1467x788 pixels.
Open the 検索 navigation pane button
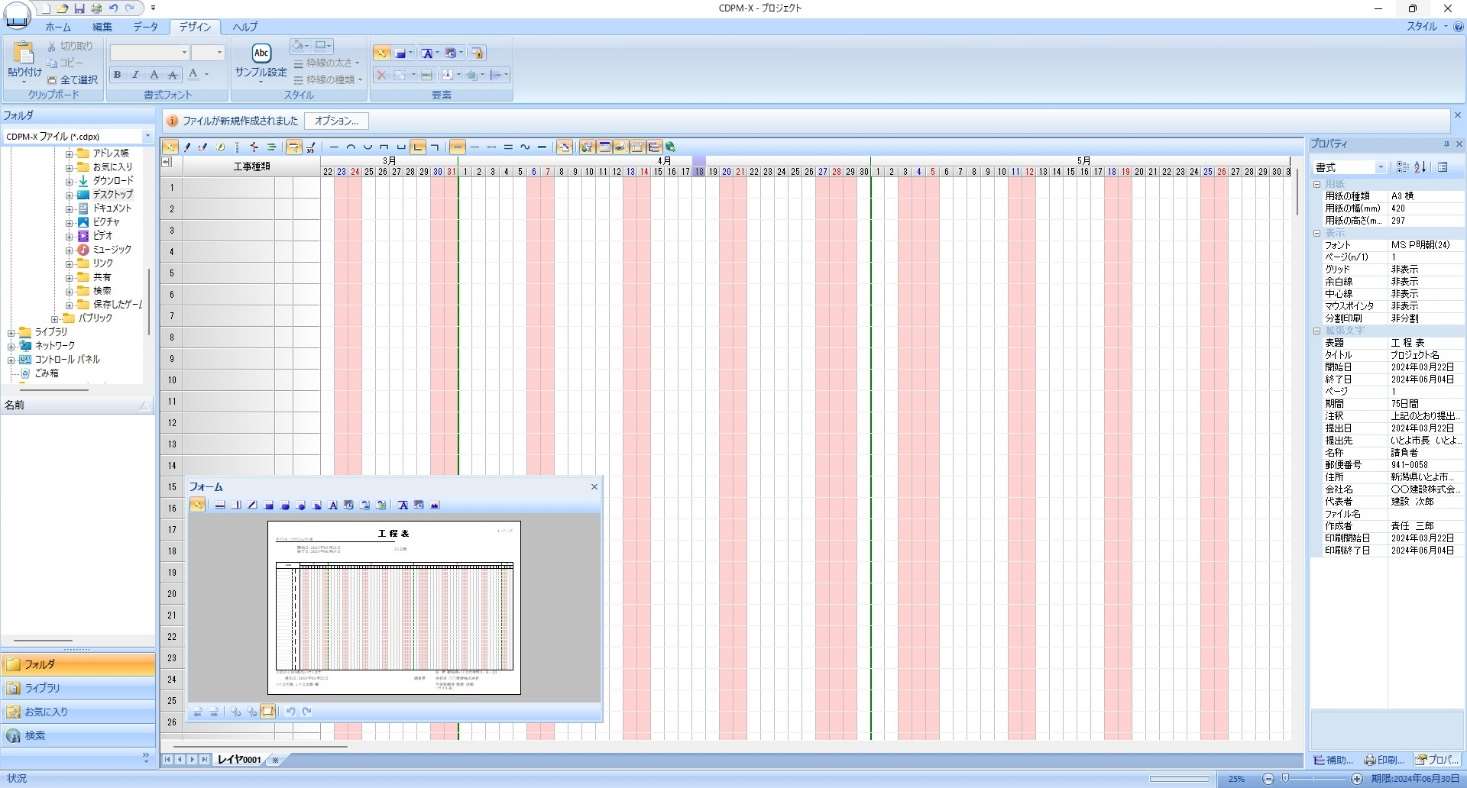click(x=78, y=735)
